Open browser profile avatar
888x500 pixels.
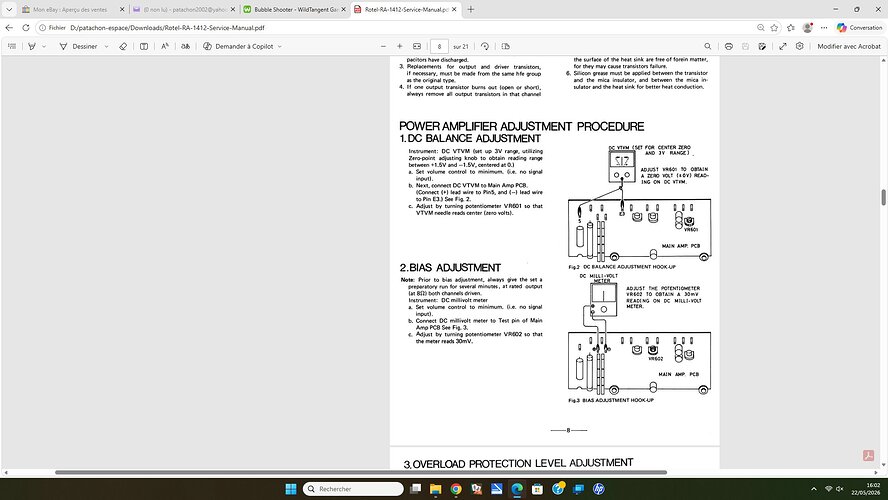tap(808, 27)
